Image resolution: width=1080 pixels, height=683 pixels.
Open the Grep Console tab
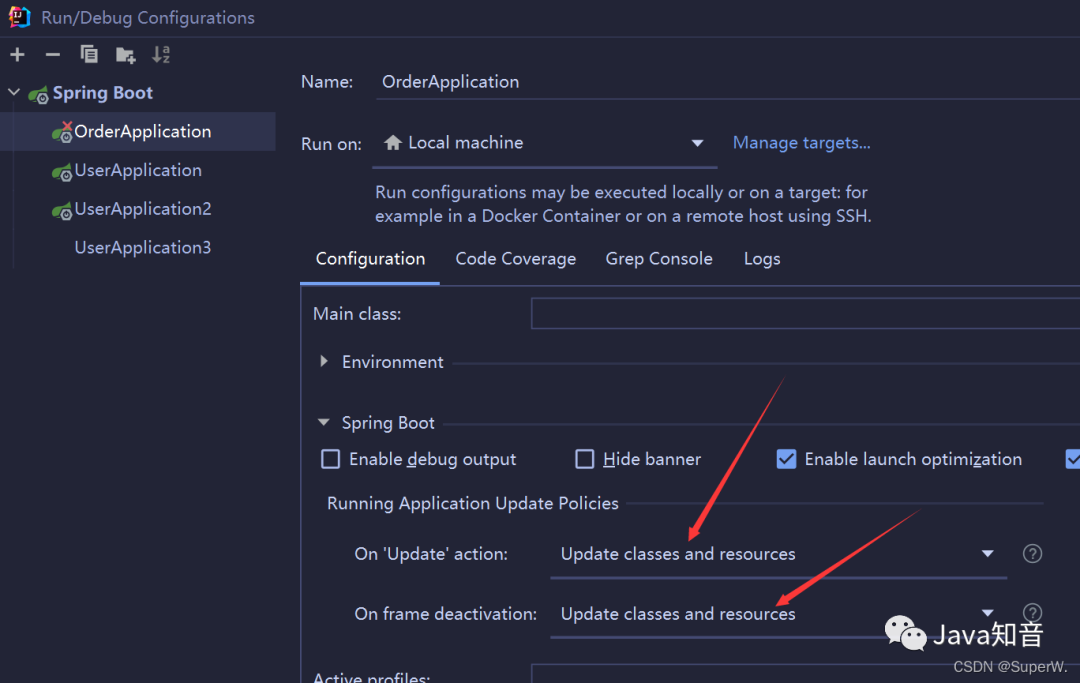click(x=658, y=259)
